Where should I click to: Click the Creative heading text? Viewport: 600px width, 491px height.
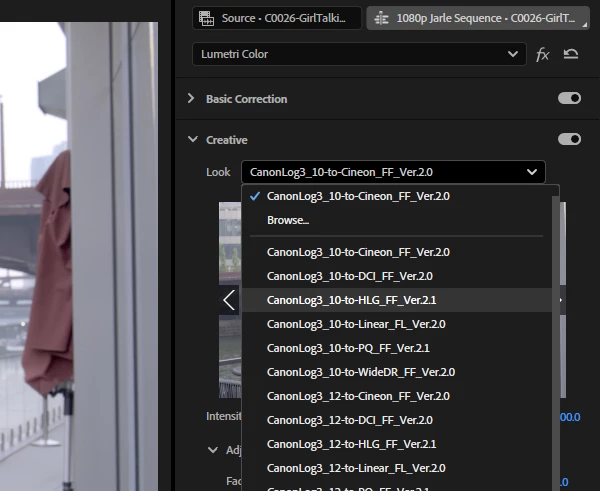[x=227, y=140]
